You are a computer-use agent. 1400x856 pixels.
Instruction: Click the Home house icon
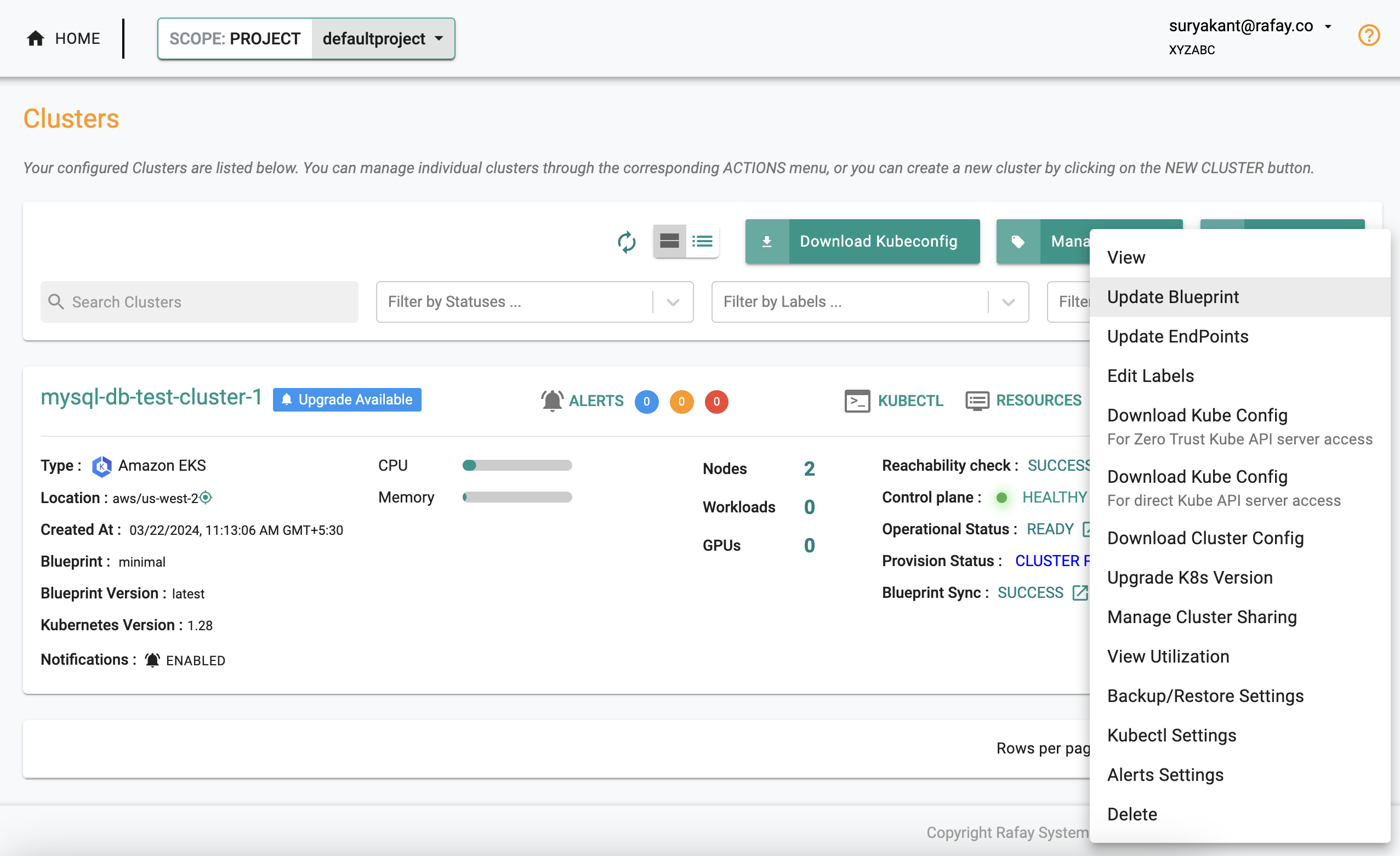(35, 38)
